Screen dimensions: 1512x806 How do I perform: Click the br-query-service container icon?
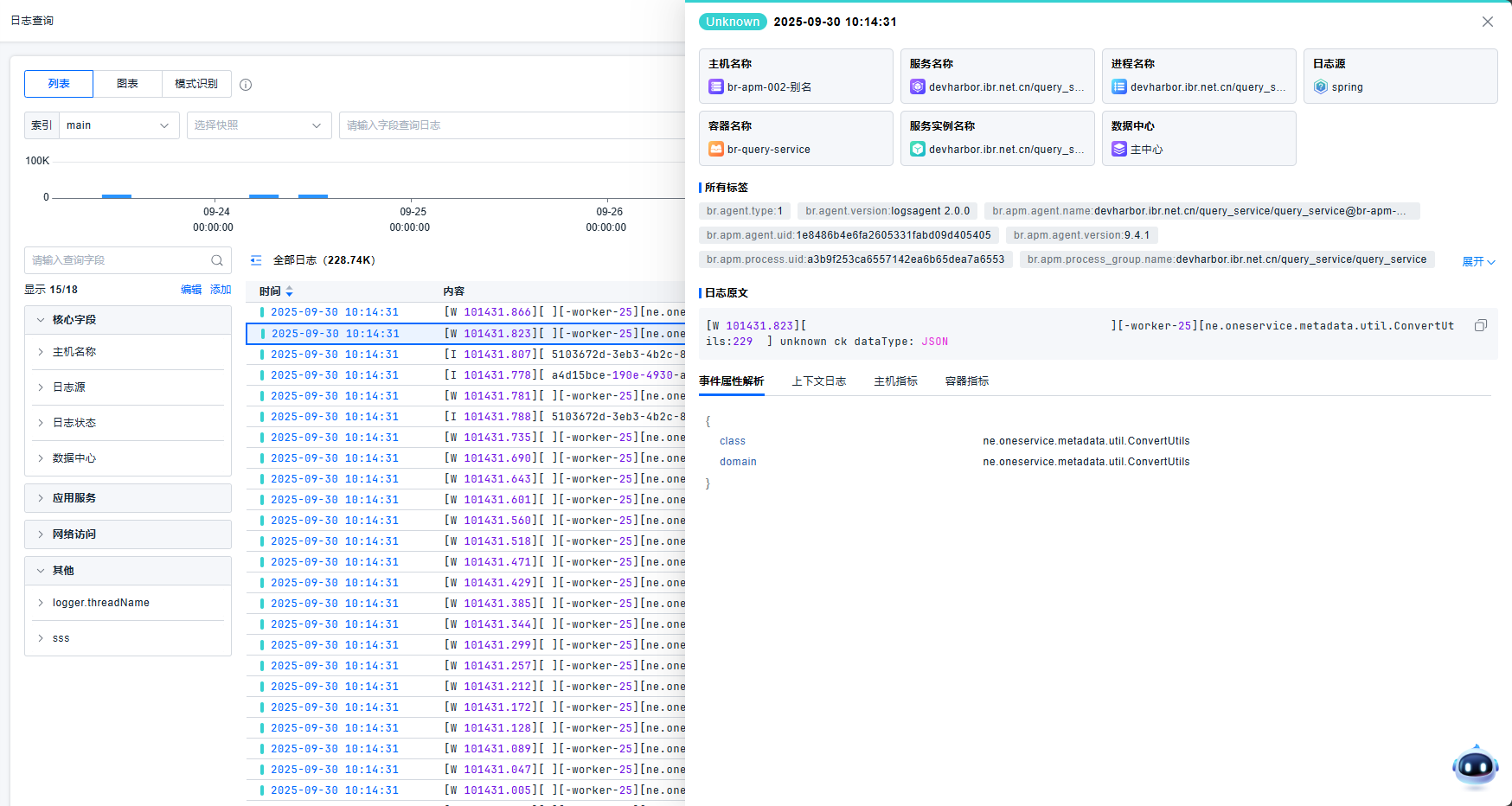[x=716, y=150]
